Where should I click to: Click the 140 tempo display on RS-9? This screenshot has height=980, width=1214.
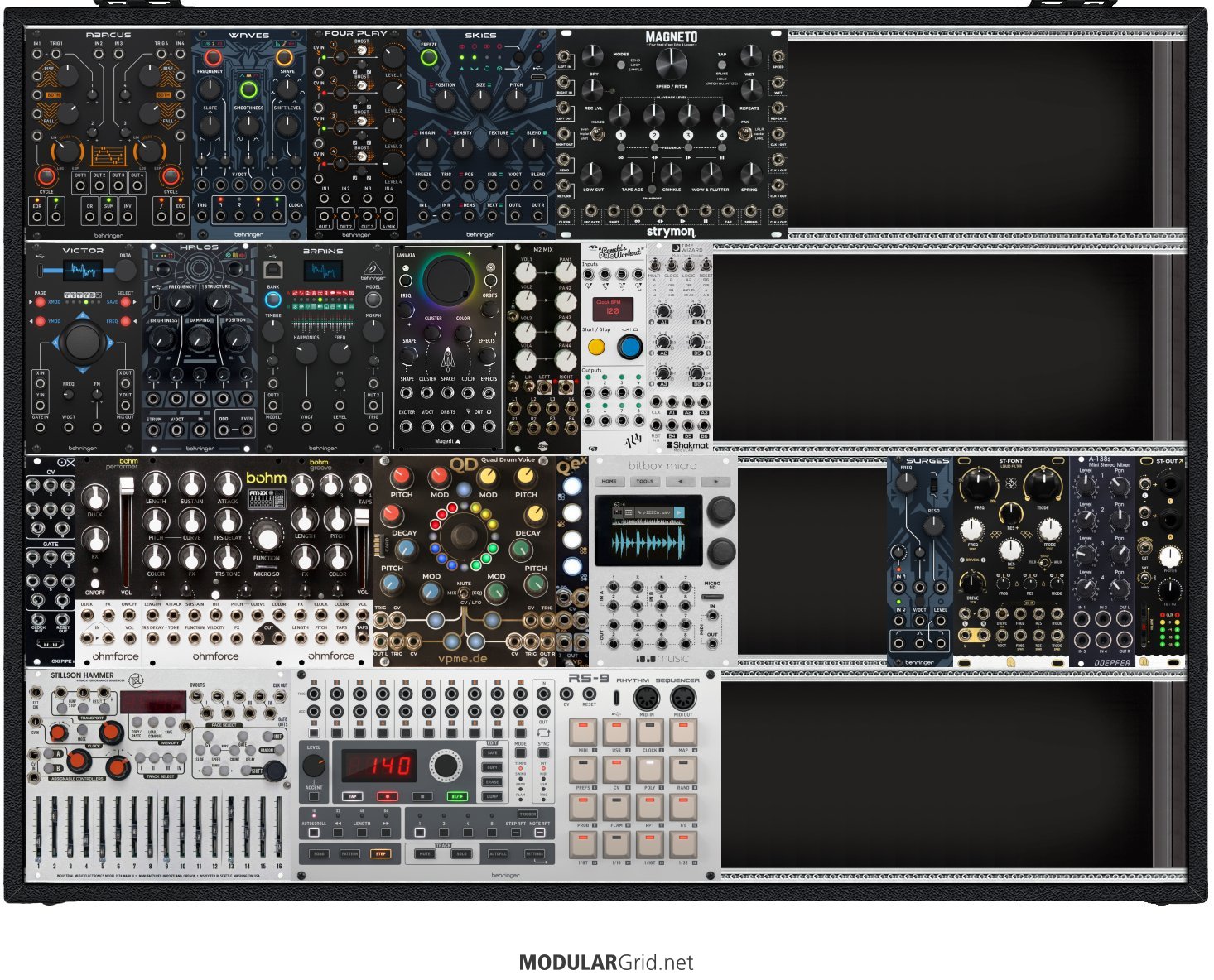(379, 766)
